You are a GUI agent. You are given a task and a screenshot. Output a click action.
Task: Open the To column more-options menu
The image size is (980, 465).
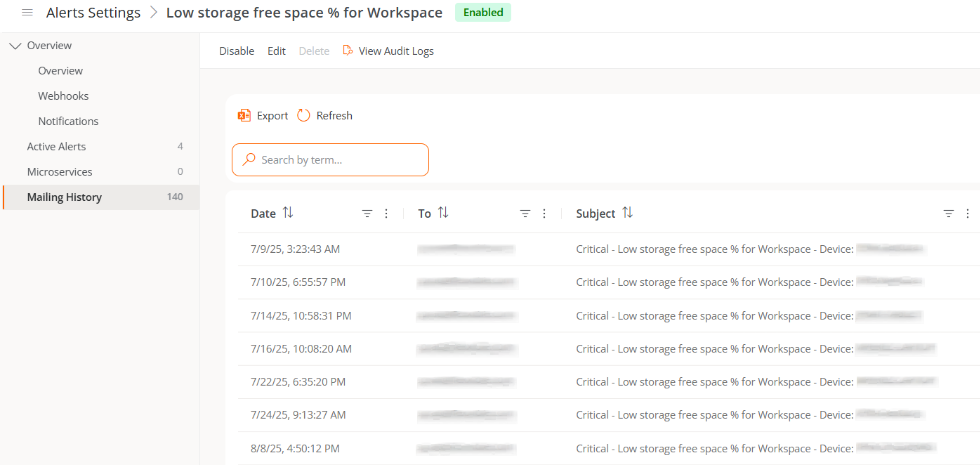click(x=545, y=214)
